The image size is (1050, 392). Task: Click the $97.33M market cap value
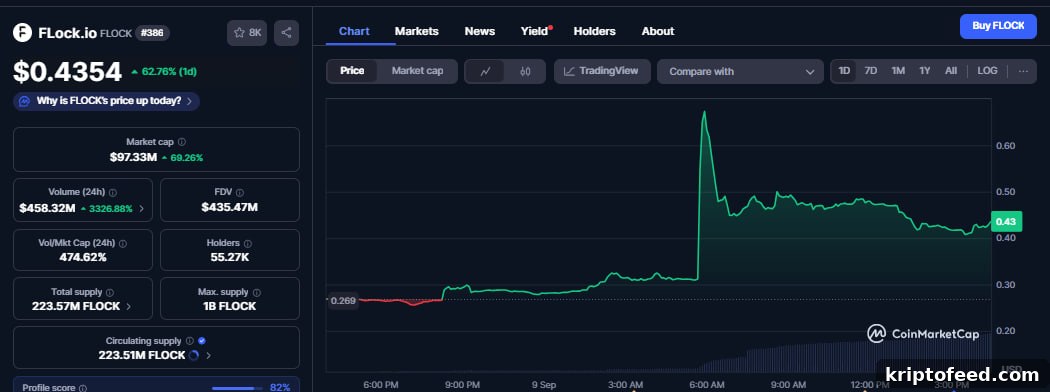click(133, 157)
